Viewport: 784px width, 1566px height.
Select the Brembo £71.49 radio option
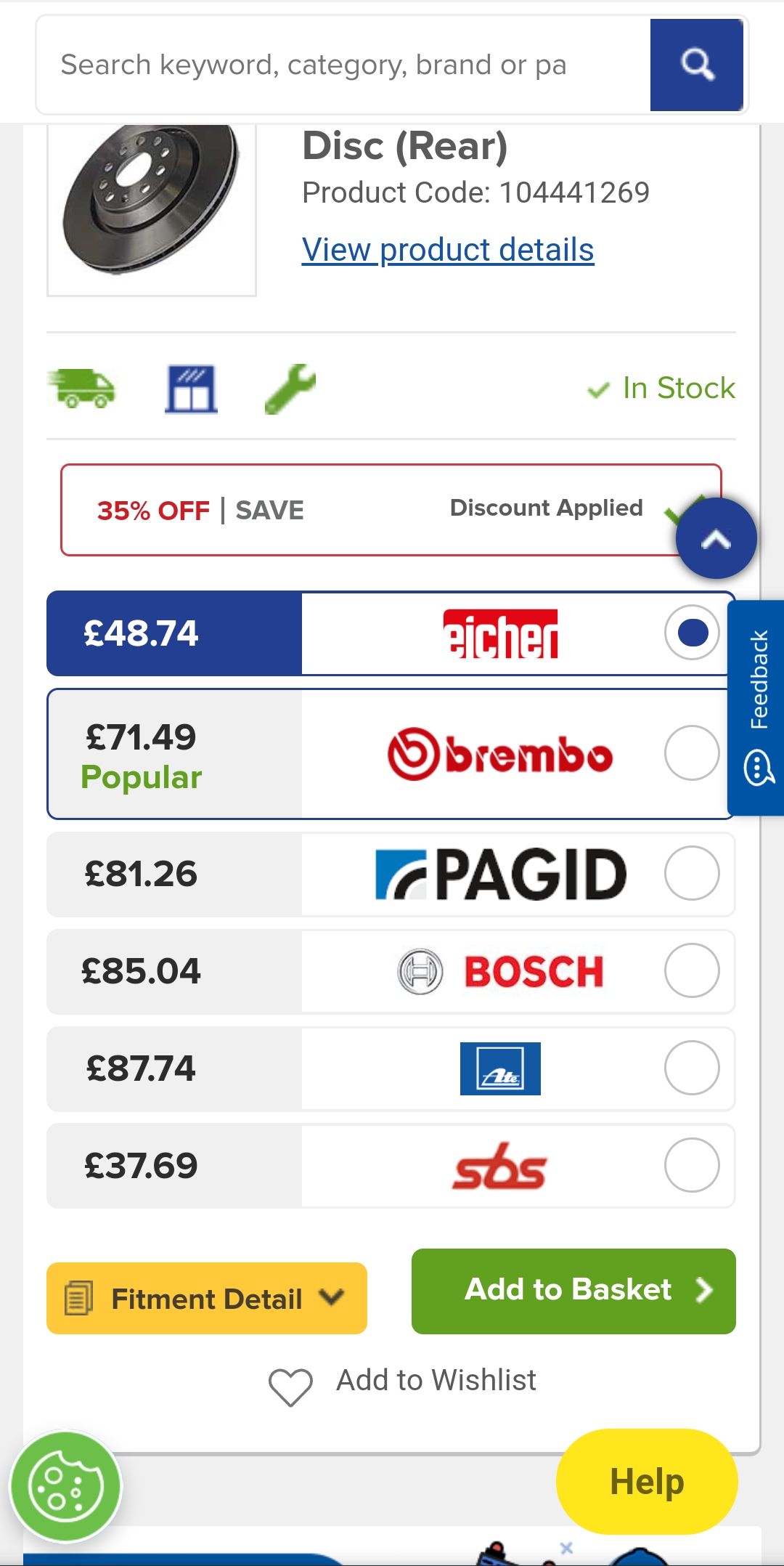691,753
